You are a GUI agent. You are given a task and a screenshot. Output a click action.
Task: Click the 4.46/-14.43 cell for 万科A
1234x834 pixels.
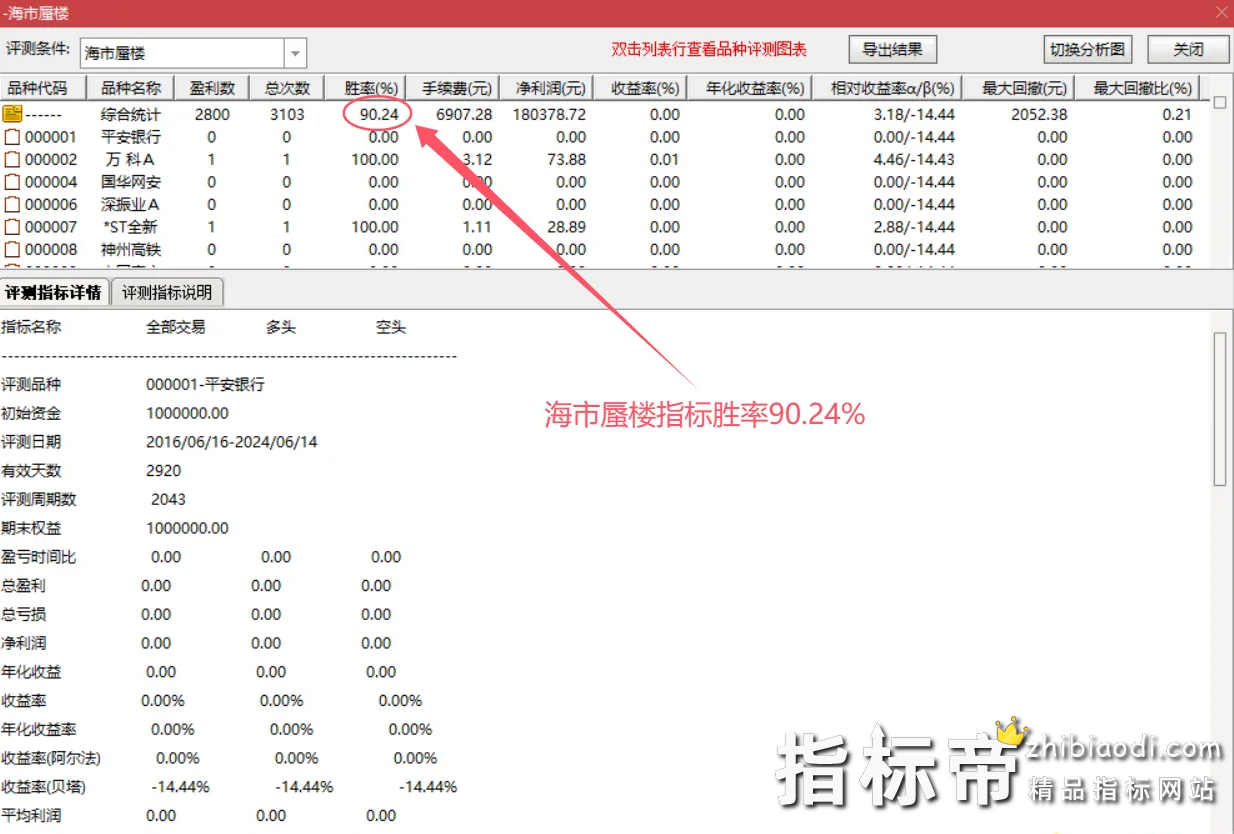pyautogui.click(x=914, y=159)
